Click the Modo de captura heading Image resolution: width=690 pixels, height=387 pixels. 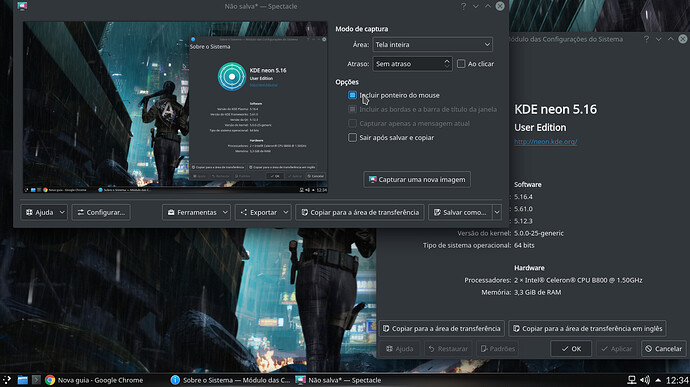click(x=362, y=29)
